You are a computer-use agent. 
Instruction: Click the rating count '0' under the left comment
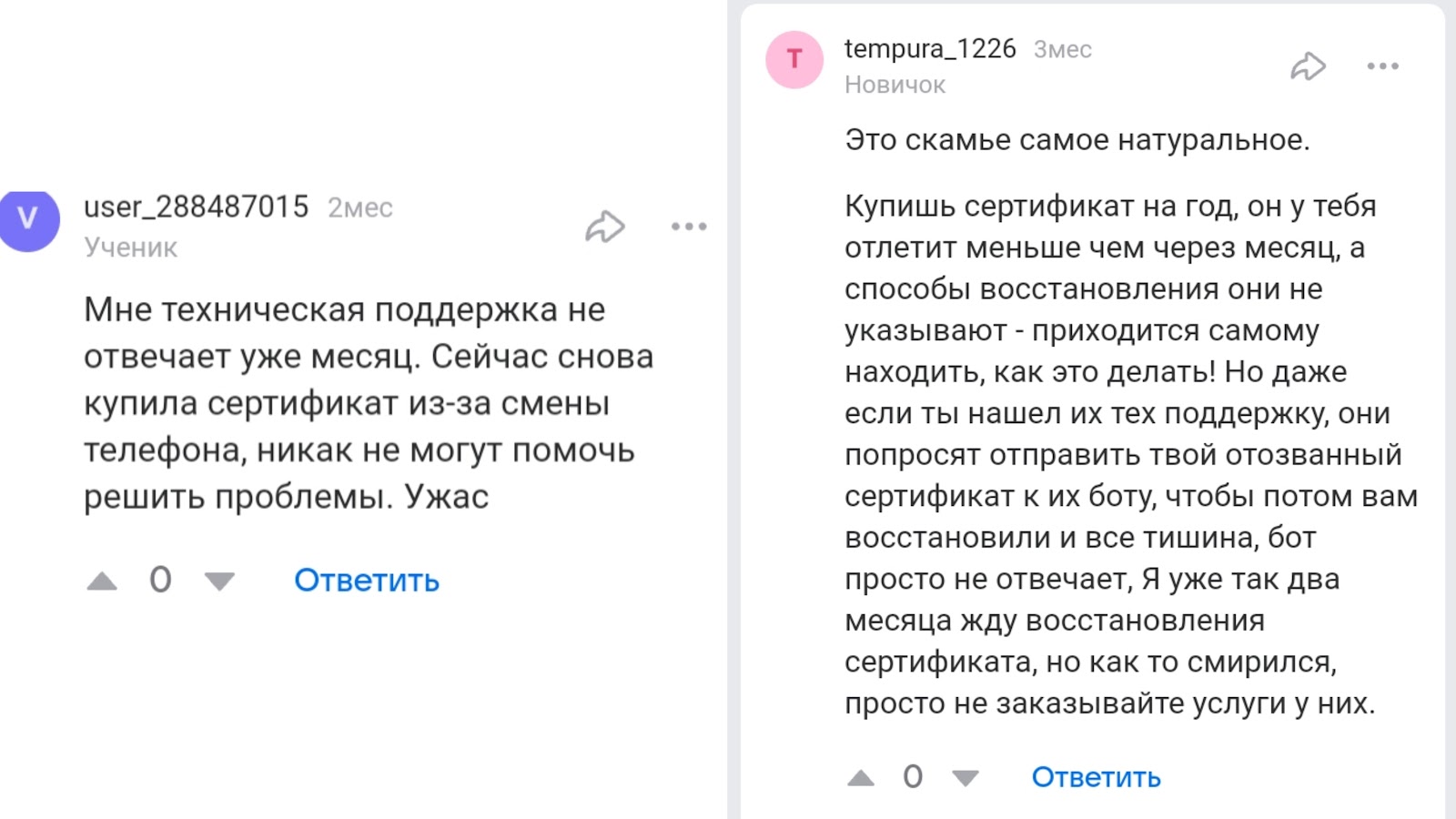[160, 579]
